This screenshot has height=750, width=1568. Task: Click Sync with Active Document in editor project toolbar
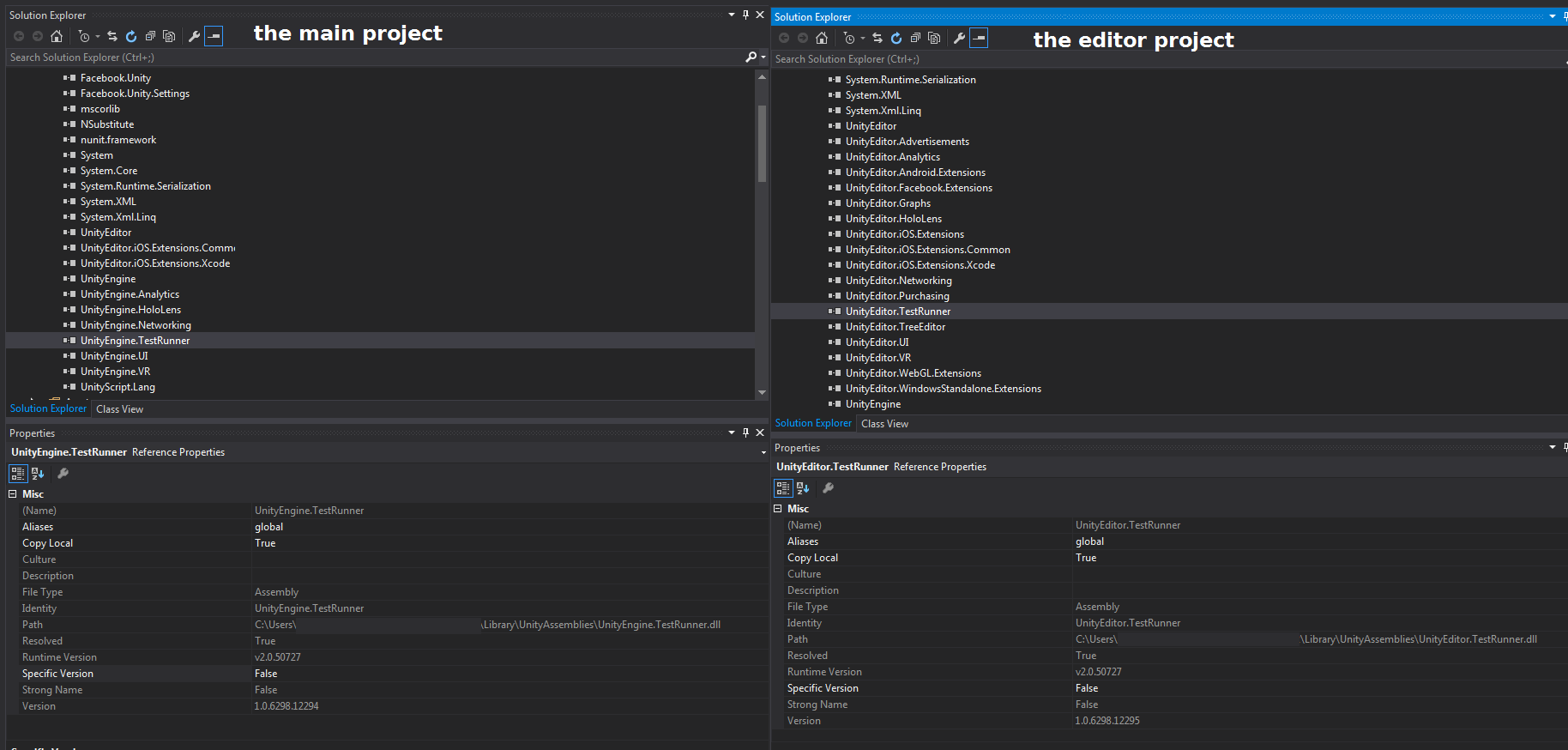[877, 38]
